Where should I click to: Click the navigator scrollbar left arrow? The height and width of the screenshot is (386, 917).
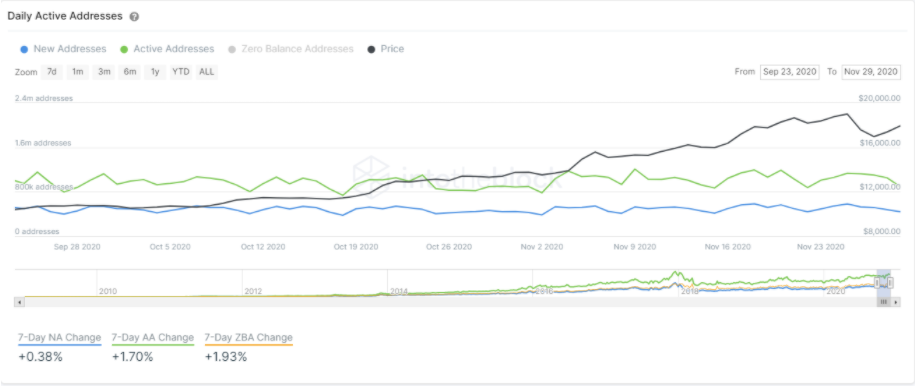19,302
